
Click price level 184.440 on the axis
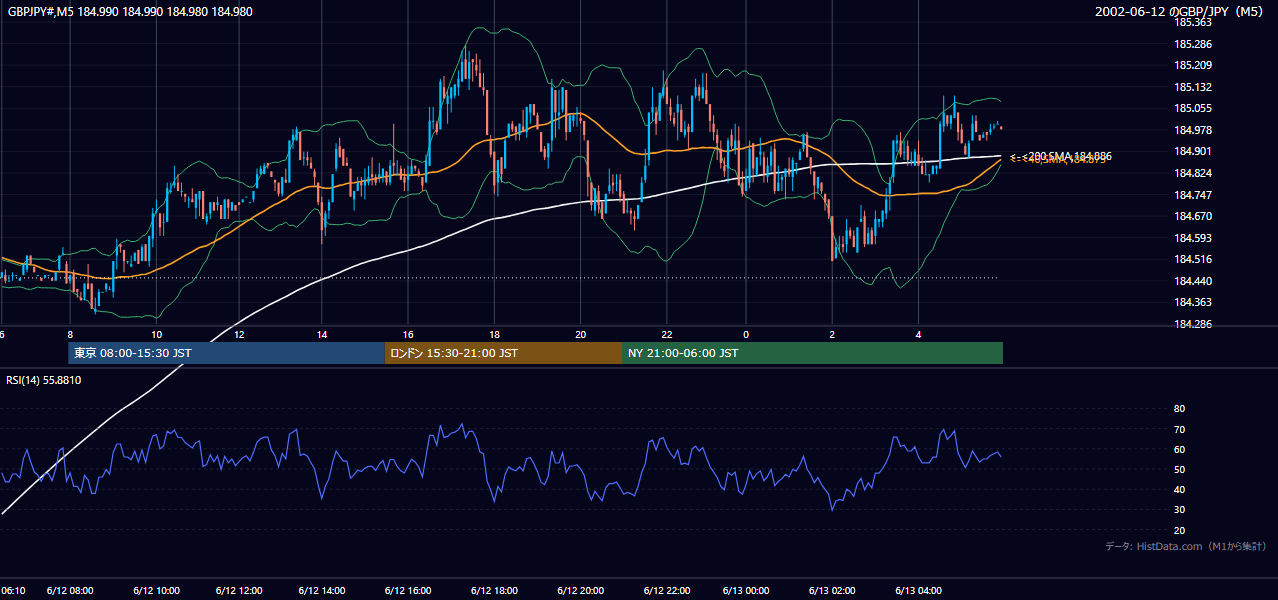tap(1193, 281)
